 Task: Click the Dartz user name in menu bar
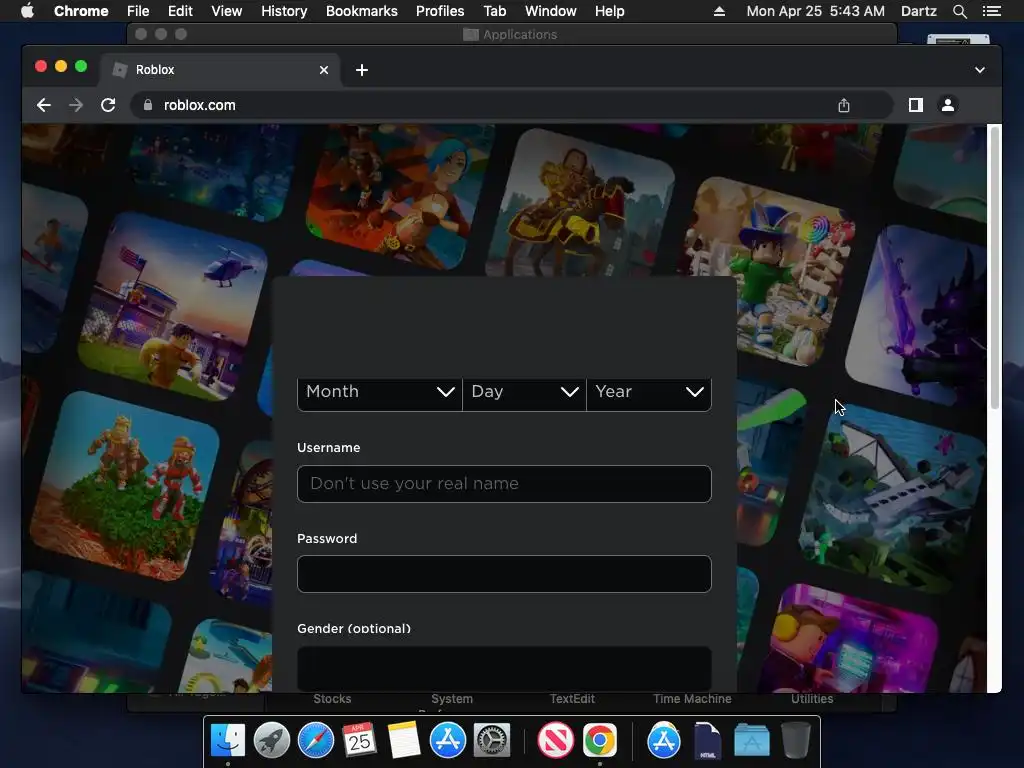coord(918,11)
